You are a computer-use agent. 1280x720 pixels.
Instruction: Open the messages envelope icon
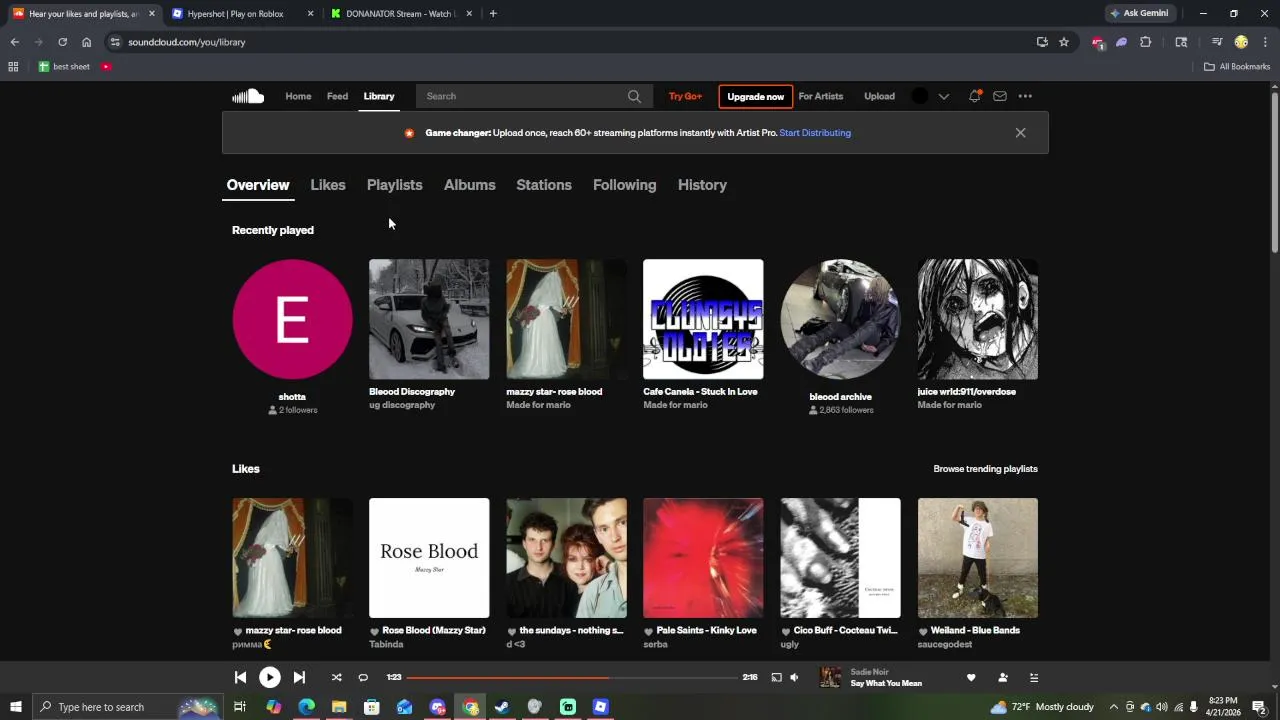[999, 96]
